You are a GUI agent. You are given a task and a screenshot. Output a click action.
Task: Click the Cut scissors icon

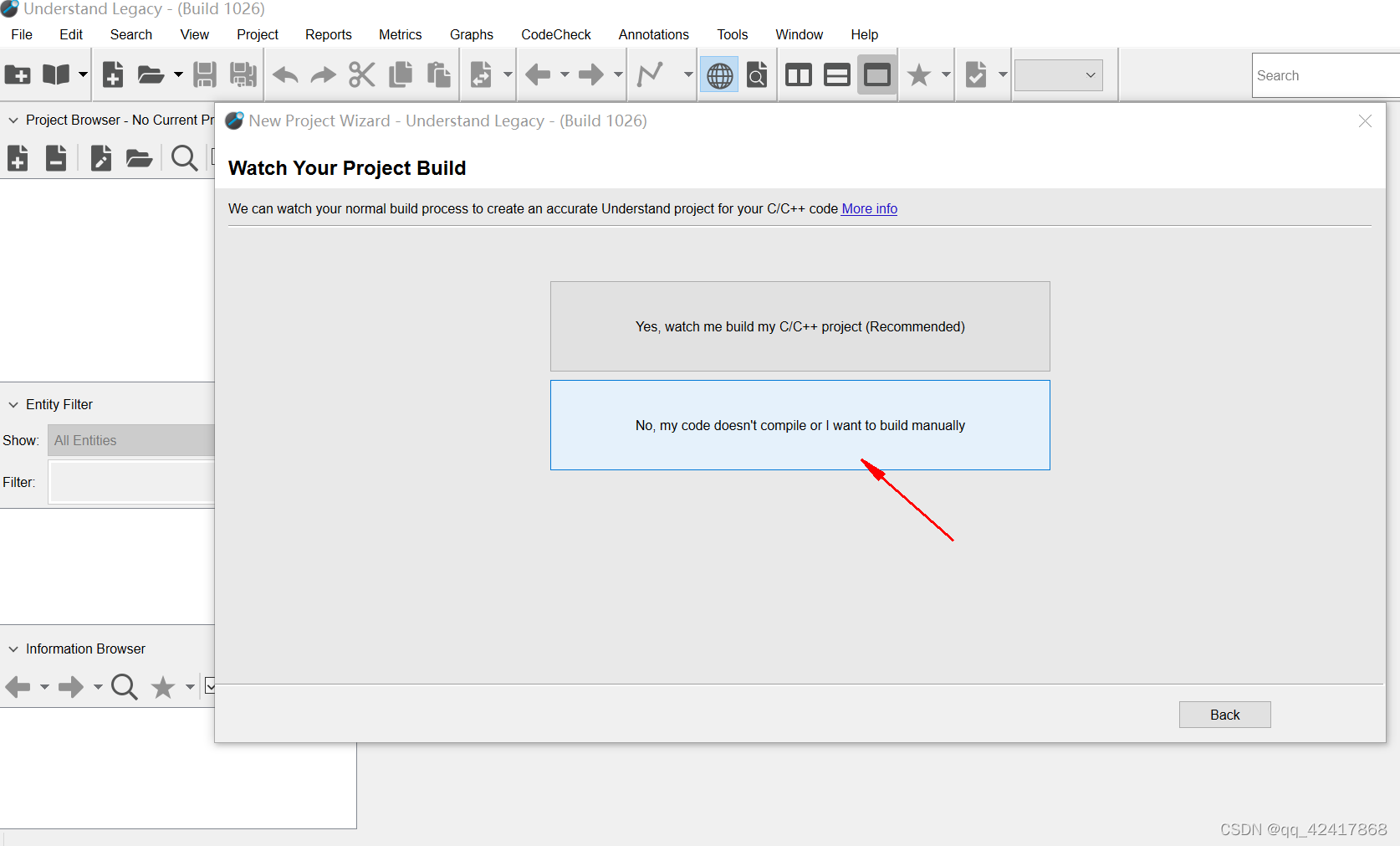362,75
